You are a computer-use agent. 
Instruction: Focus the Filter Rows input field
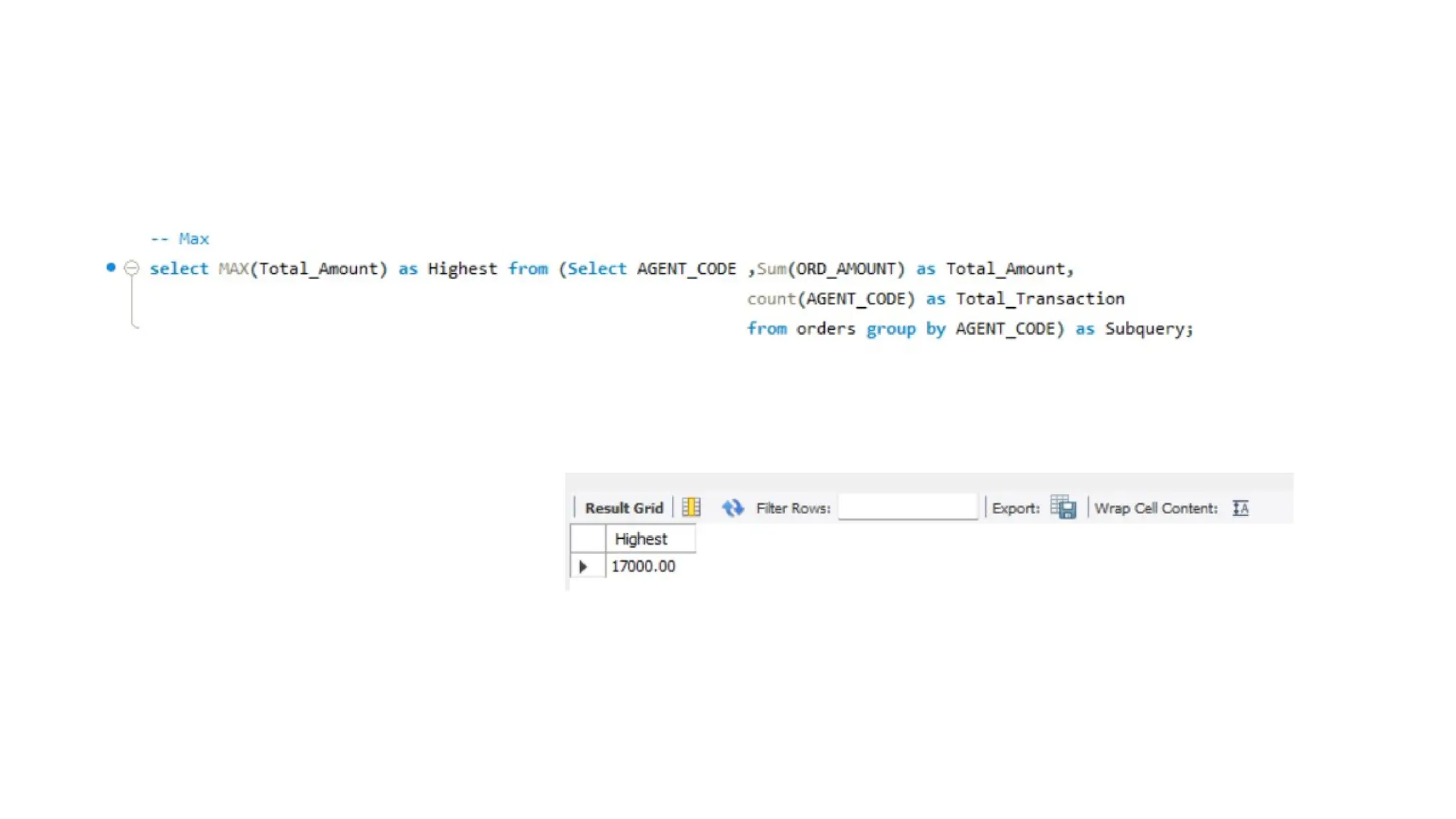click(908, 507)
